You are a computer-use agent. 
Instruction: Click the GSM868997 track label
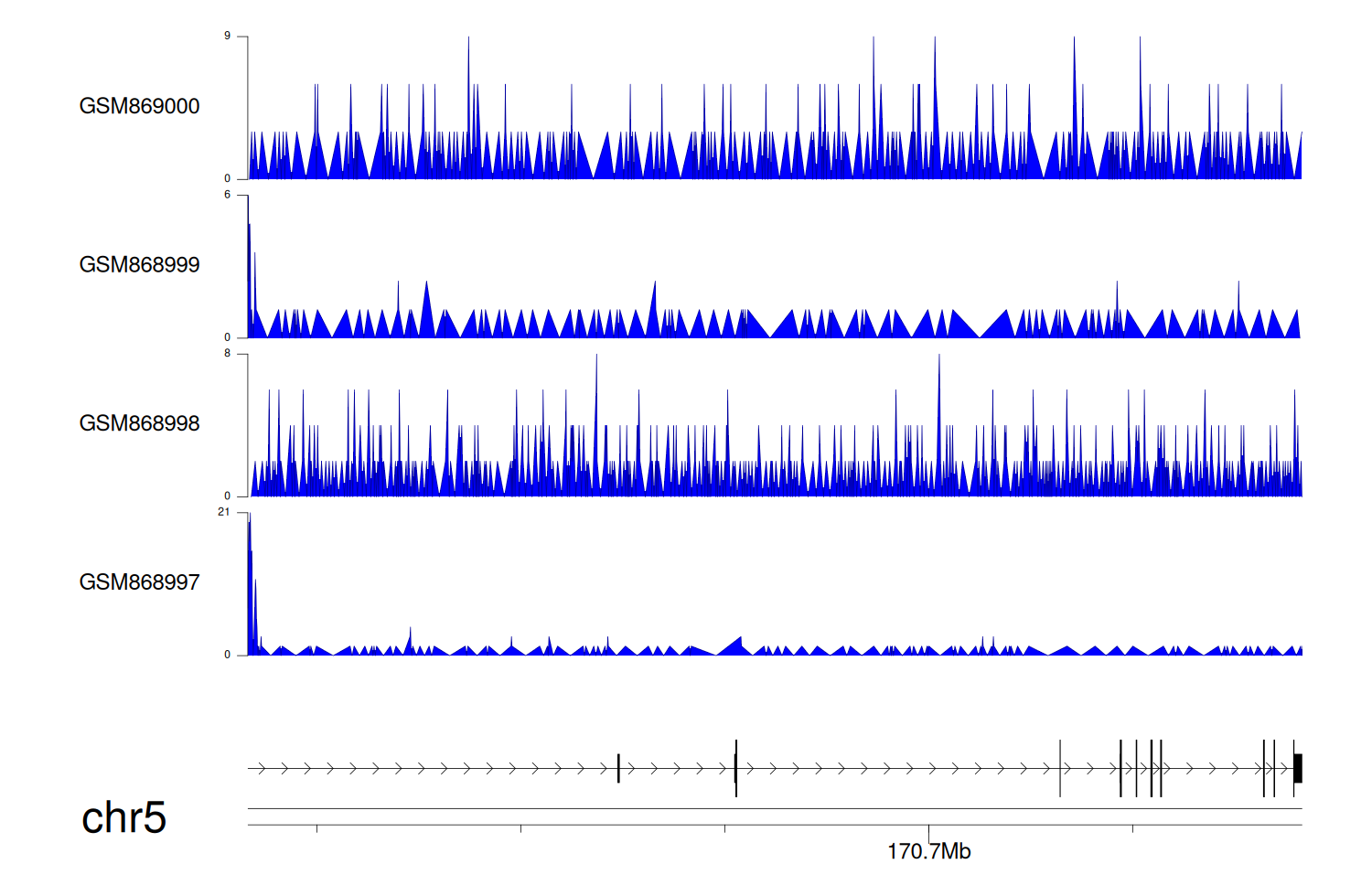pyautogui.click(x=139, y=581)
